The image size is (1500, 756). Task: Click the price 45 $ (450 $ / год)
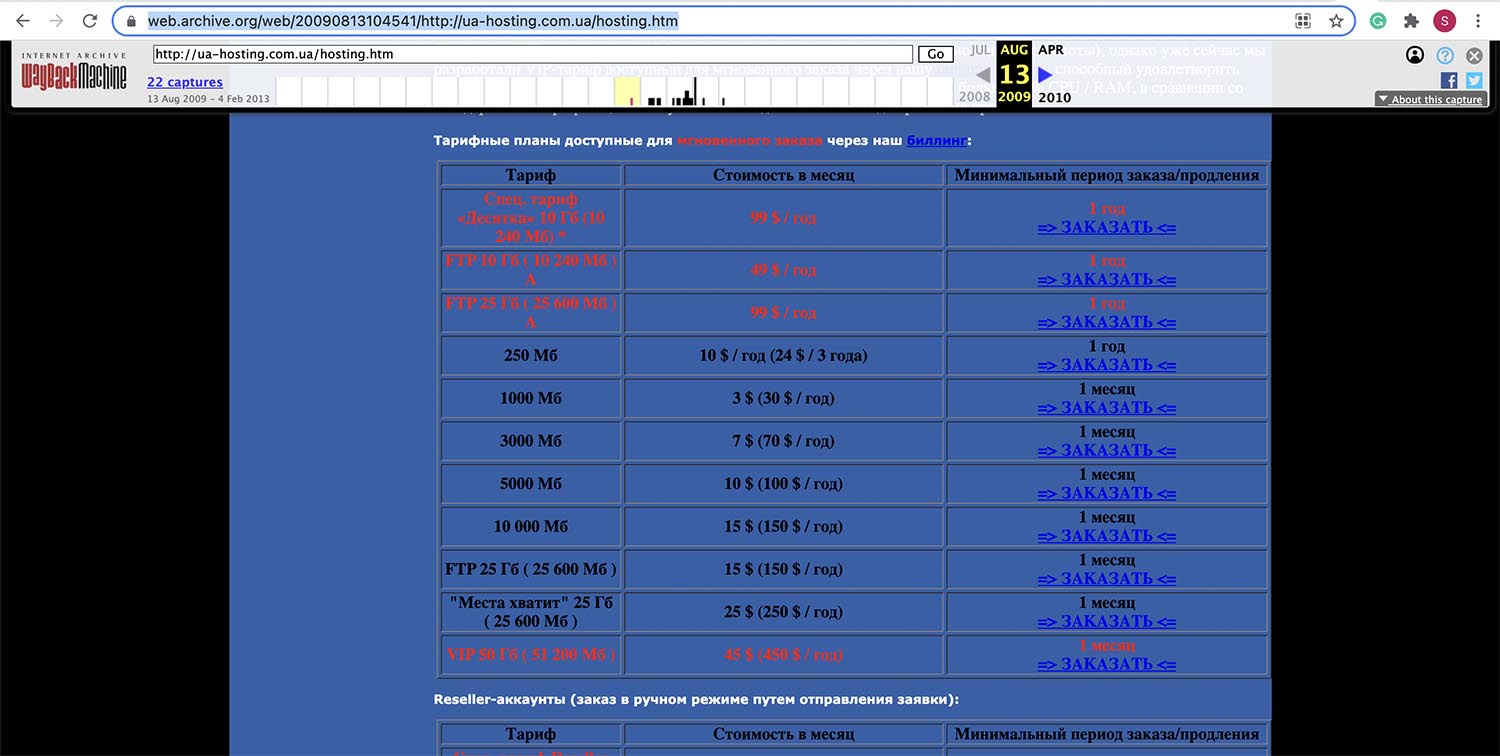pos(784,655)
